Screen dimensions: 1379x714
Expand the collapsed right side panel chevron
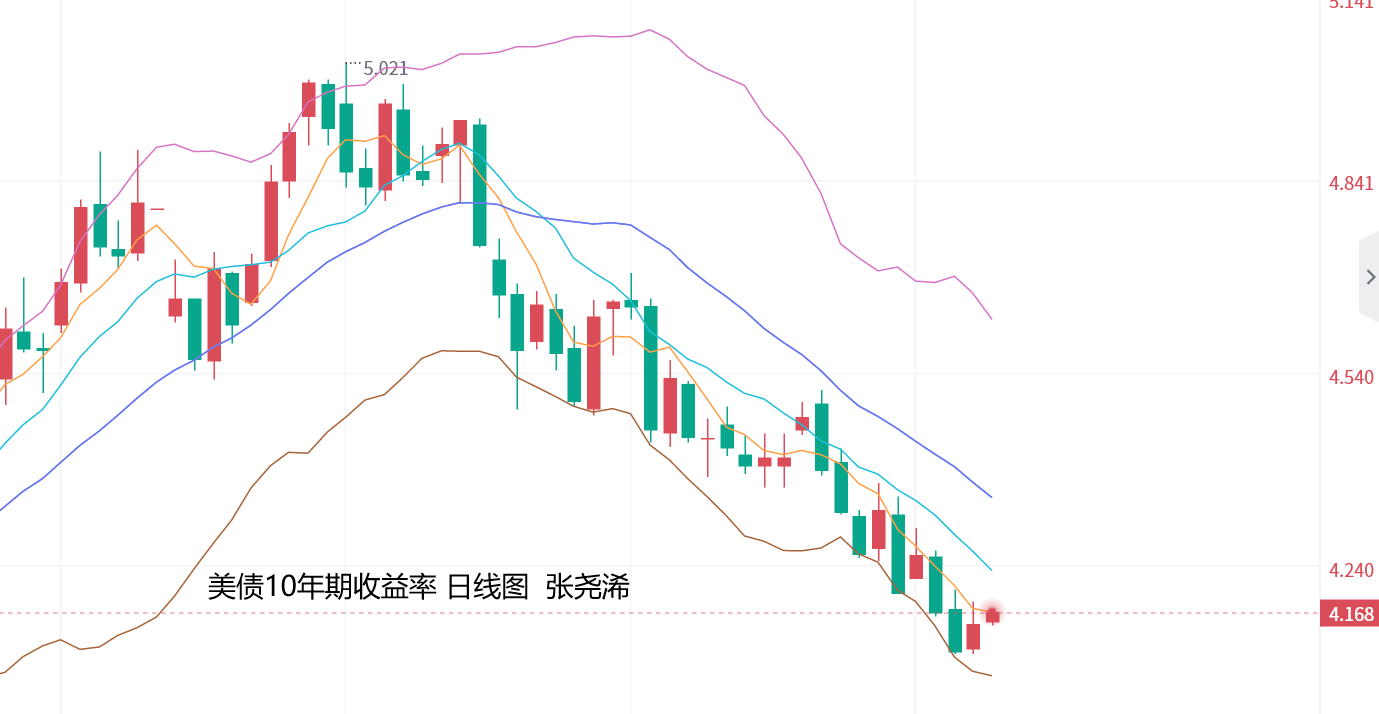pyautogui.click(x=1370, y=277)
